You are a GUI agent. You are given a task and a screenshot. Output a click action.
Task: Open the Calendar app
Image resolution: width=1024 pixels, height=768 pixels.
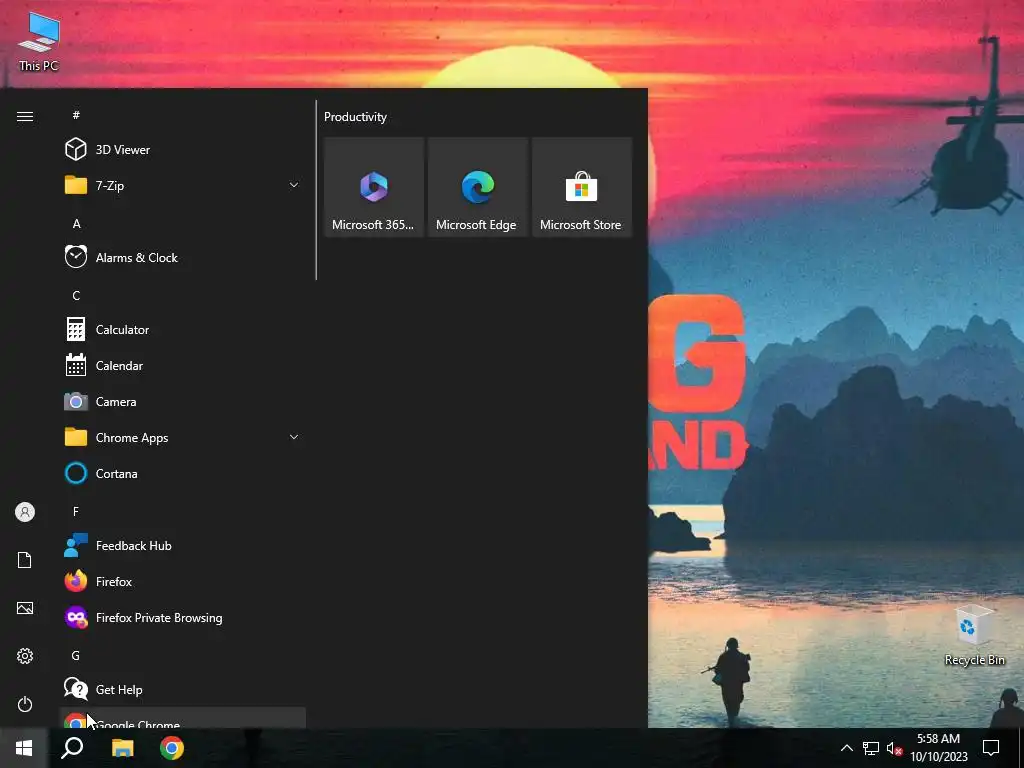click(183, 365)
